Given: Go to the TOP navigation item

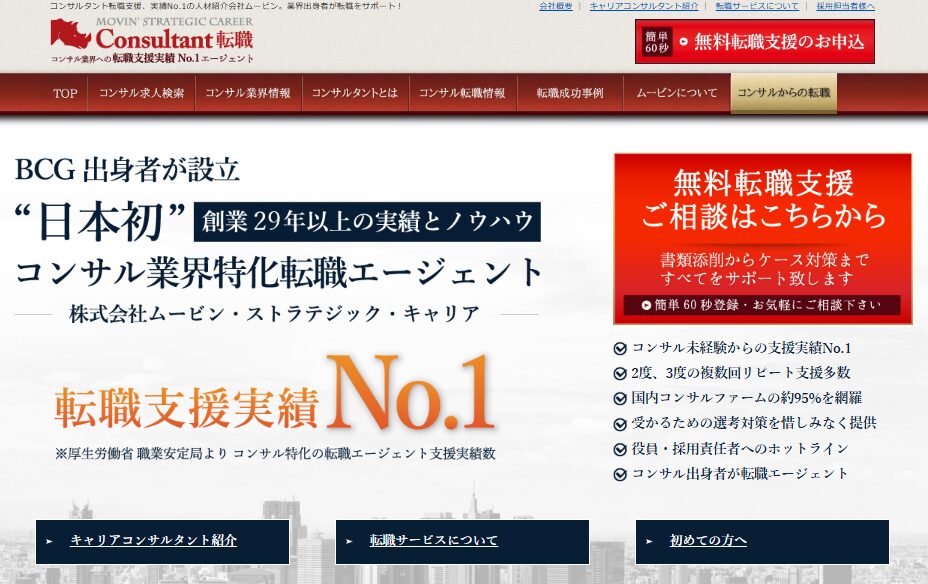Looking at the screenshot, I should pos(65,93).
